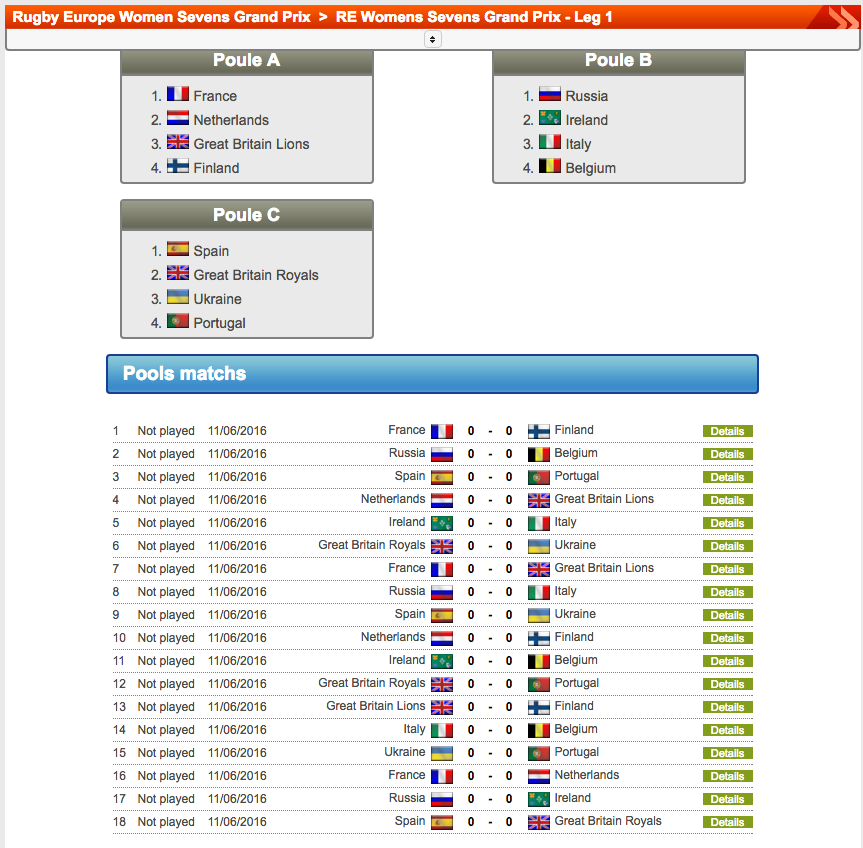Select Great Britain Lions in Poule A
Screen dimensions: 863x848
pyautogui.click(x=251, y=144)
